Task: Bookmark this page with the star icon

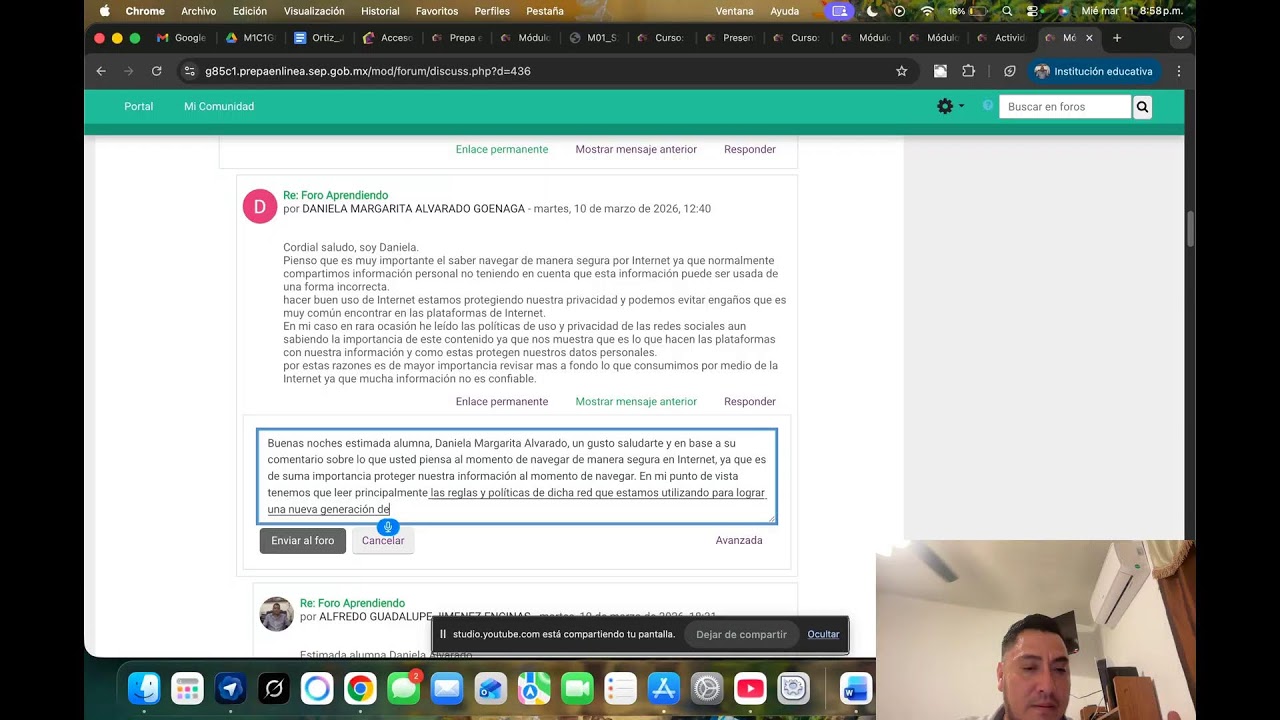Action: pyautogui.click(x=901, y=71)
